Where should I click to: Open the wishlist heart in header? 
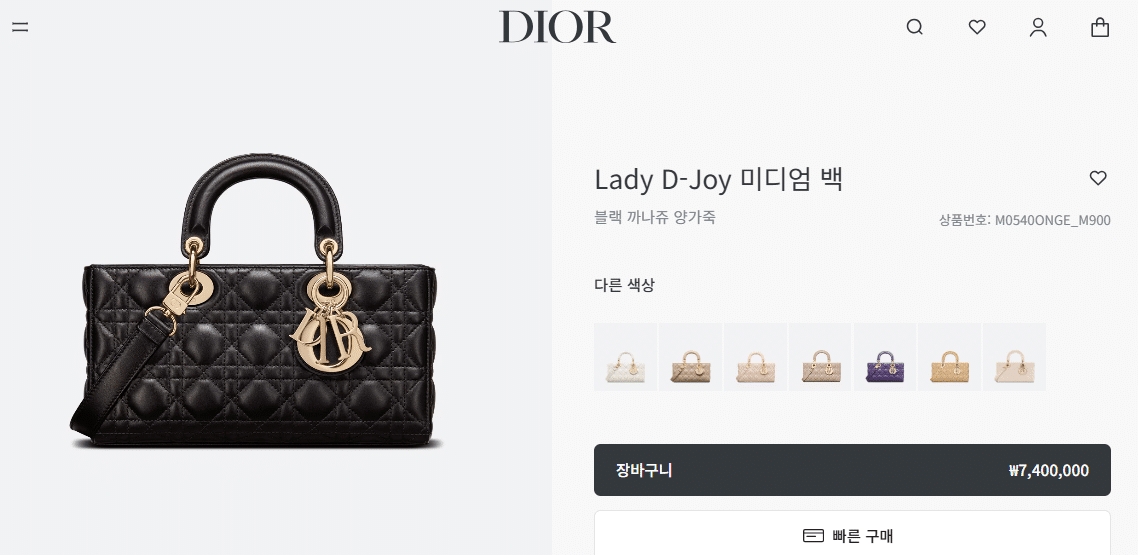(x=977, y=28)
